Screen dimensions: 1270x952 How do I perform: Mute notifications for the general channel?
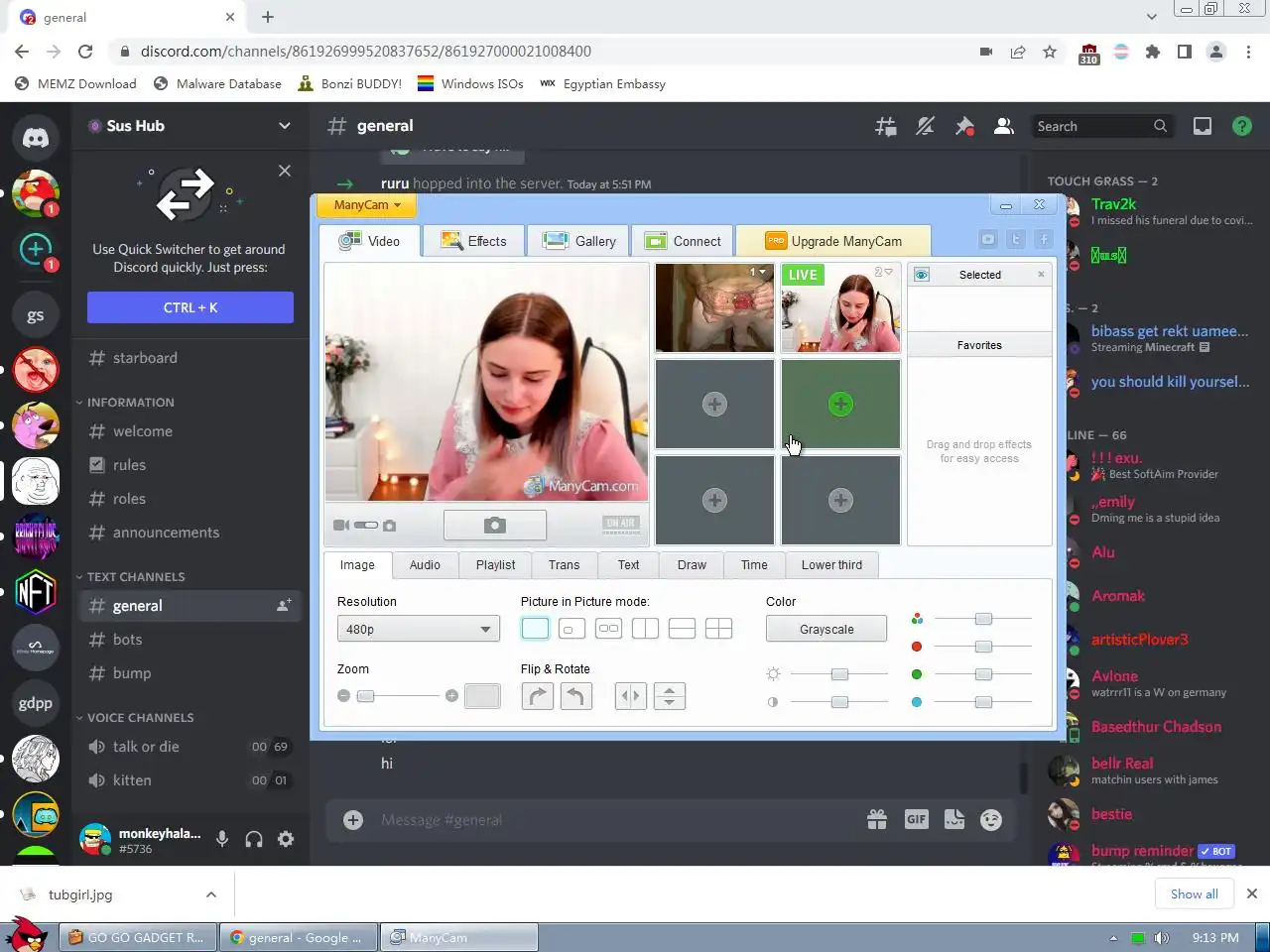(x=925, y=126)
